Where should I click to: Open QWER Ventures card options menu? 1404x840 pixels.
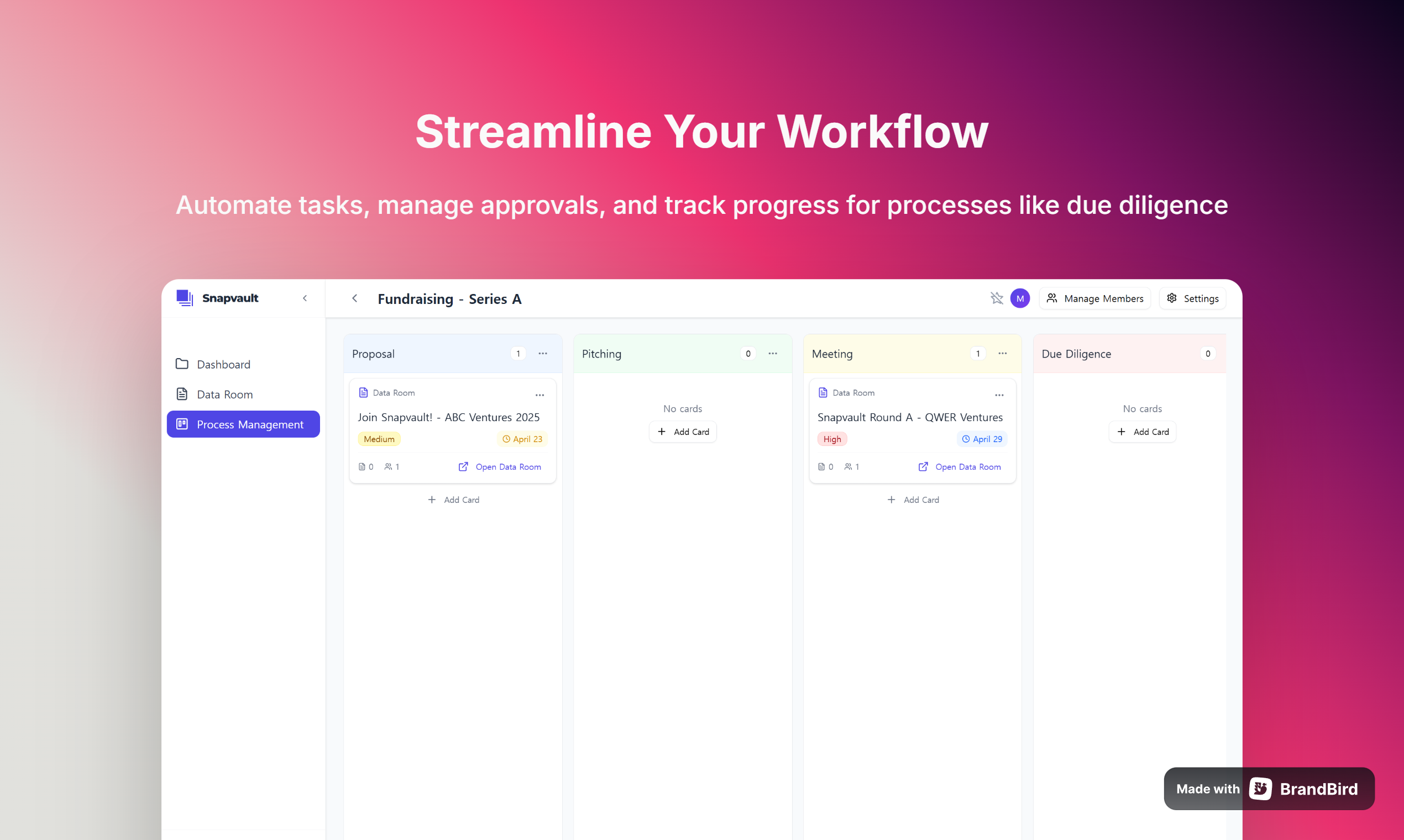[999, 395]
